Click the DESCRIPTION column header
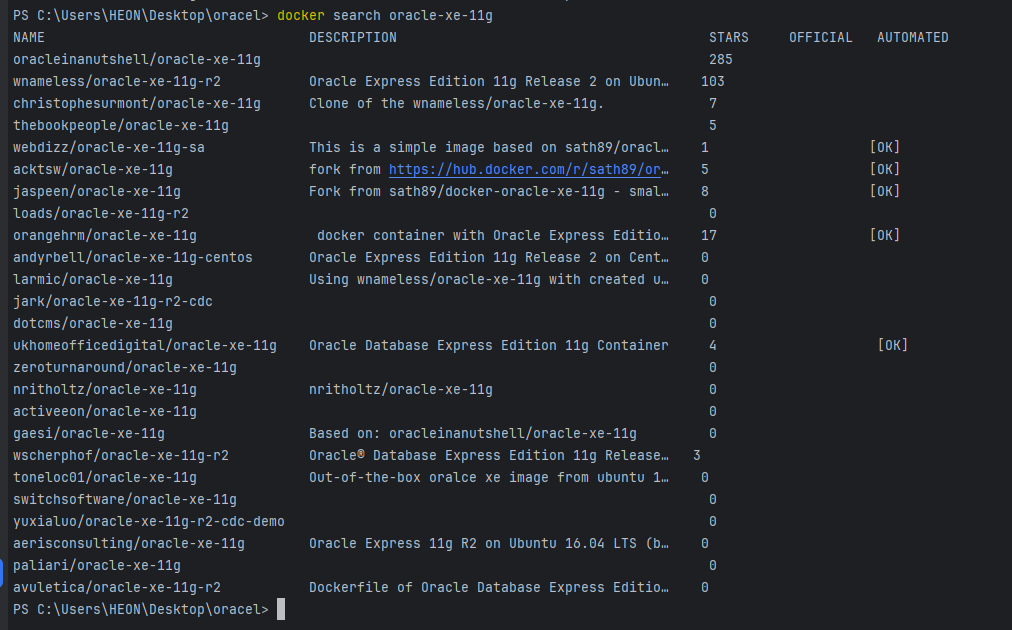 point(353,37)
